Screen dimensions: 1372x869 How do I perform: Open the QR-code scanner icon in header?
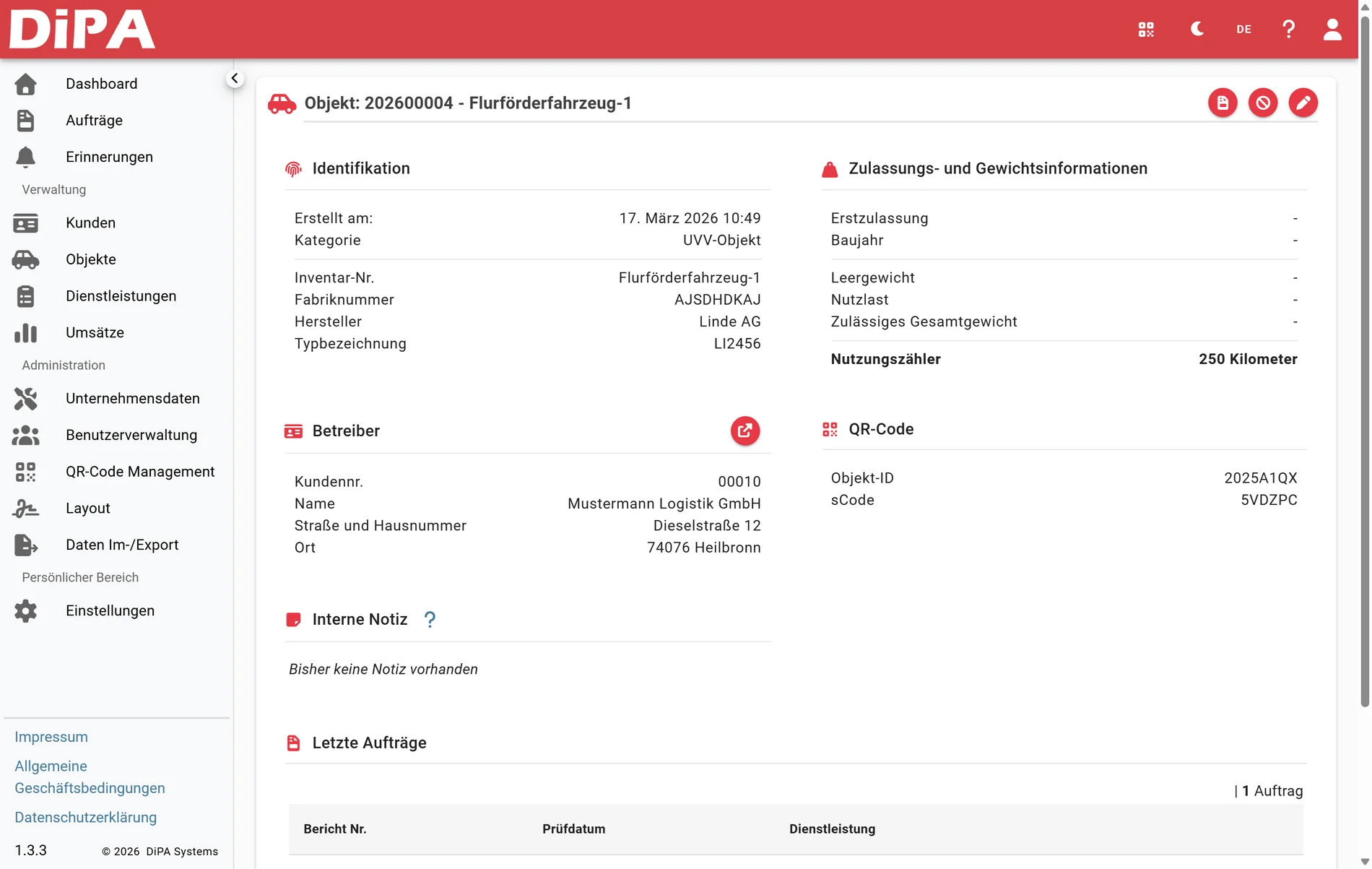[1146, 30]
